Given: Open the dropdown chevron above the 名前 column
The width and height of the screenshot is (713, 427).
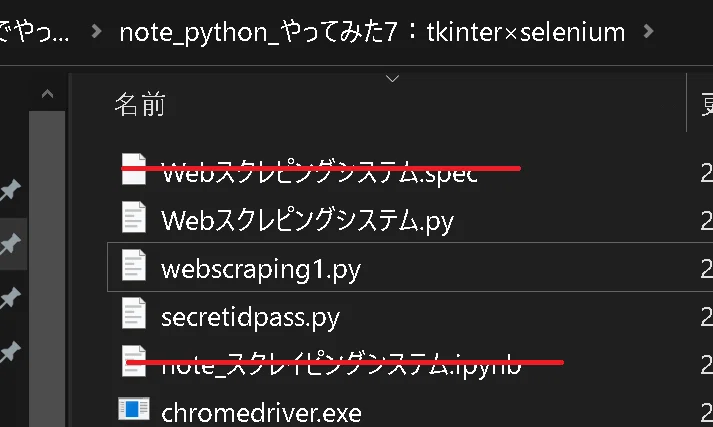Looking at the screenshot, I should pos(392,79).
